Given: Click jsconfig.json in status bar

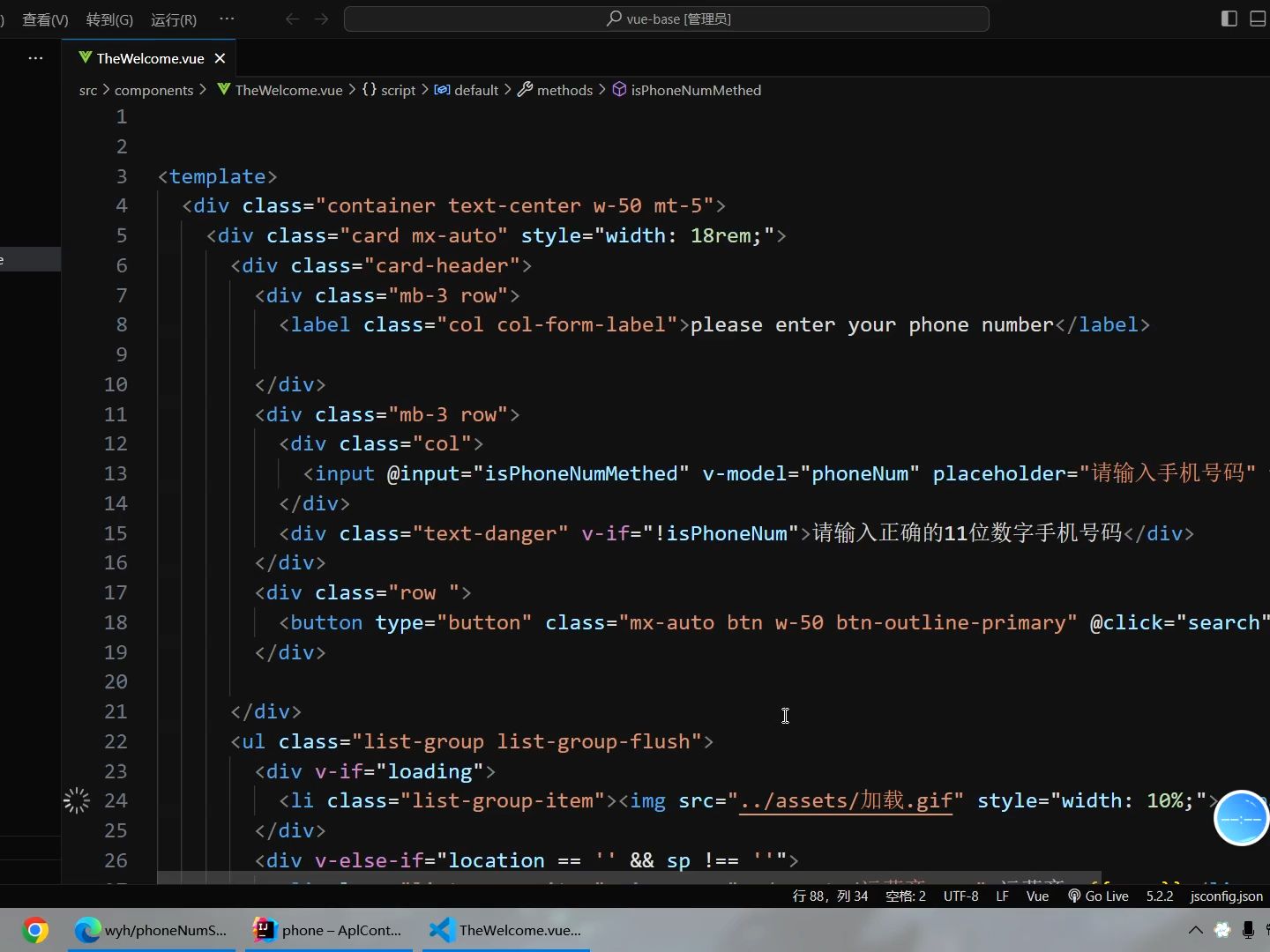Looking at the screenshot, I should click(1226, 896).
